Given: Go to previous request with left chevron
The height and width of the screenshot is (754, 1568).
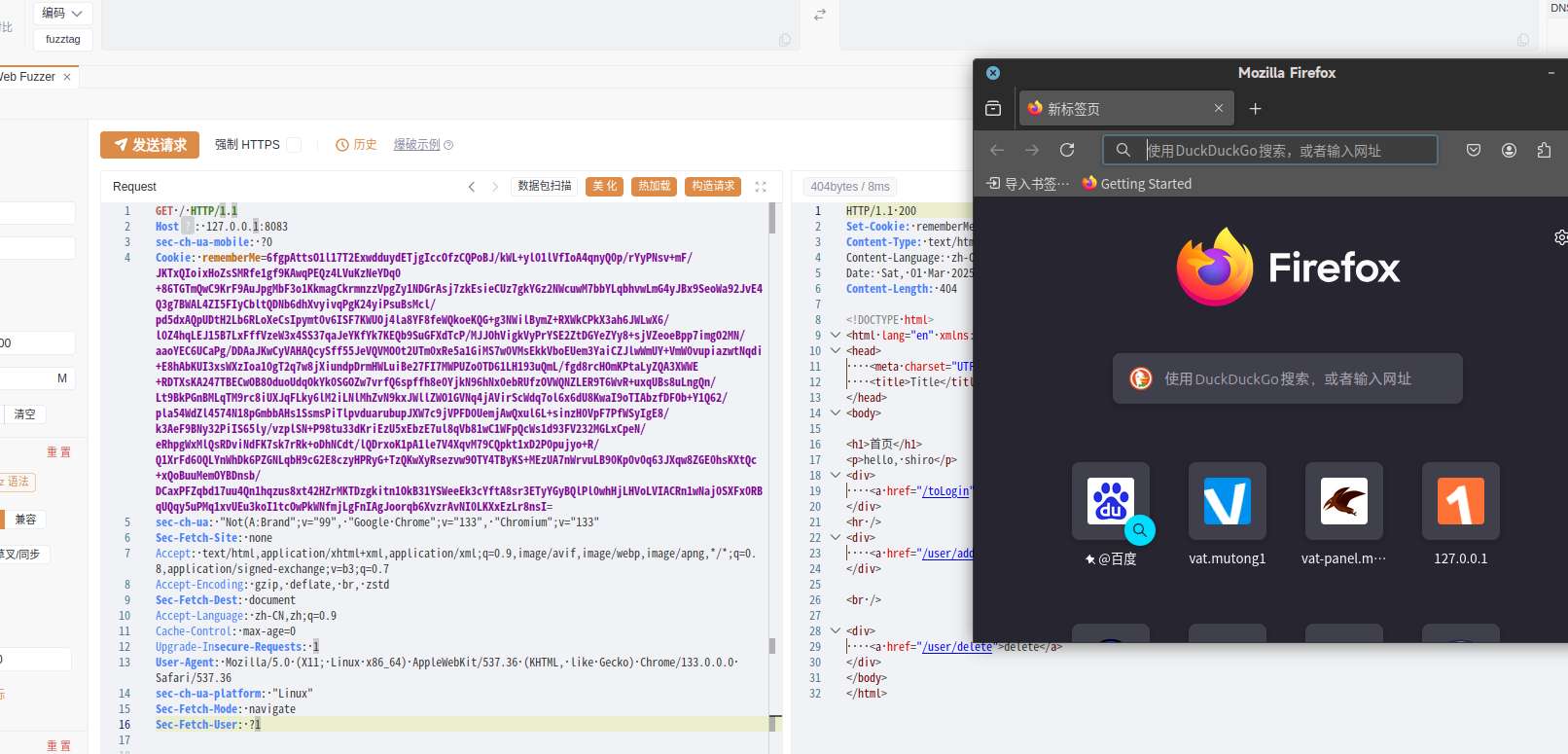Looking at the screenshot, I should [x=472, y=187].
